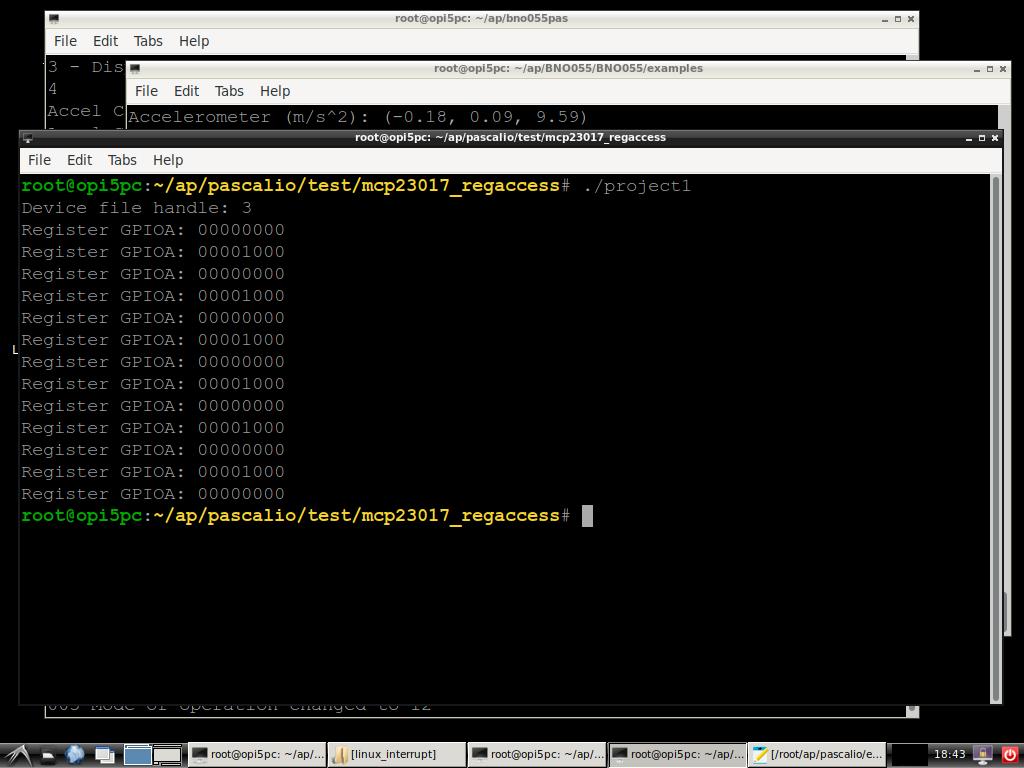Image resolution: width=1024 pixels, height=768 pixels.
Task: Minimize the mcp23017_regaccess terminal window
Action: tap(969, 138)
